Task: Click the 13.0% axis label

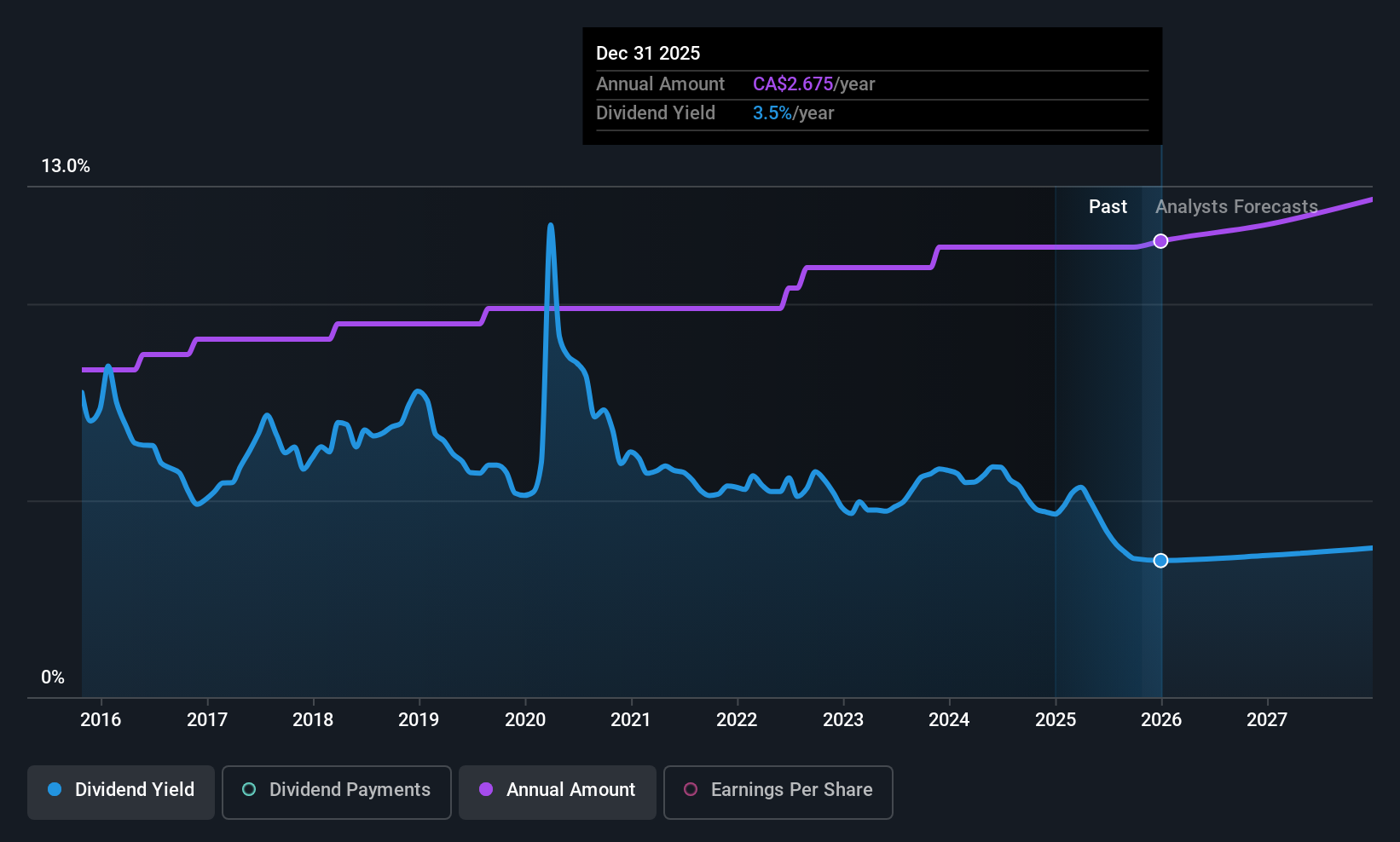Action: (x=66, y=166)
